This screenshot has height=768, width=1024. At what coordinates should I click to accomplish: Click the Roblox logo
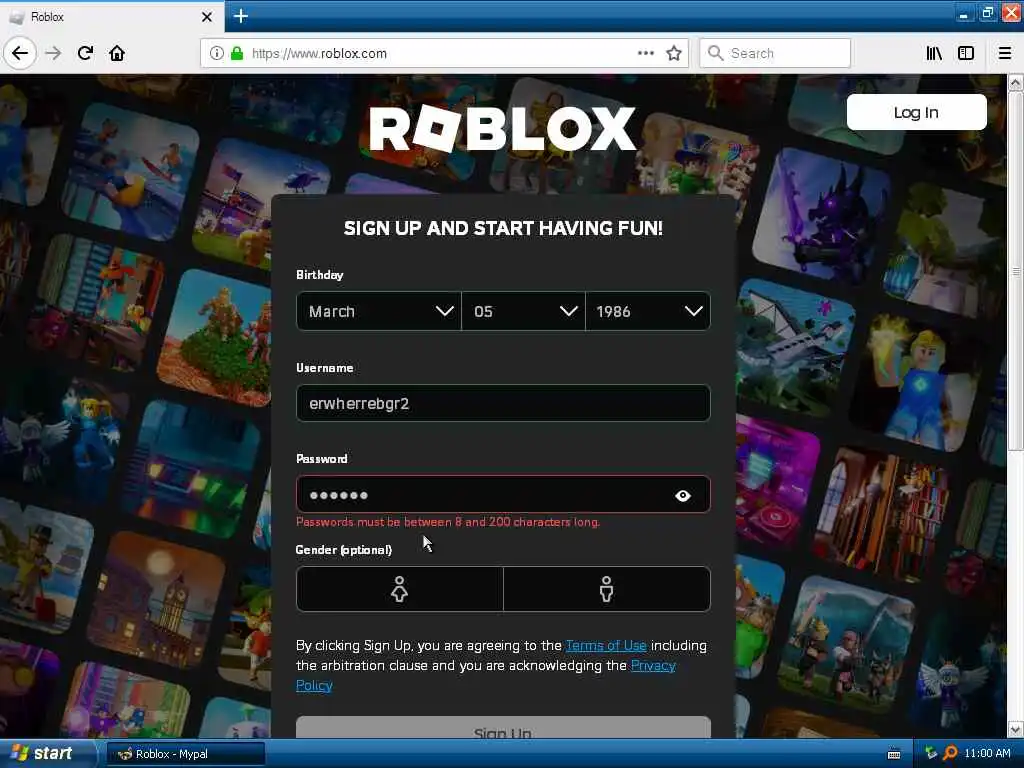[502, 128]
